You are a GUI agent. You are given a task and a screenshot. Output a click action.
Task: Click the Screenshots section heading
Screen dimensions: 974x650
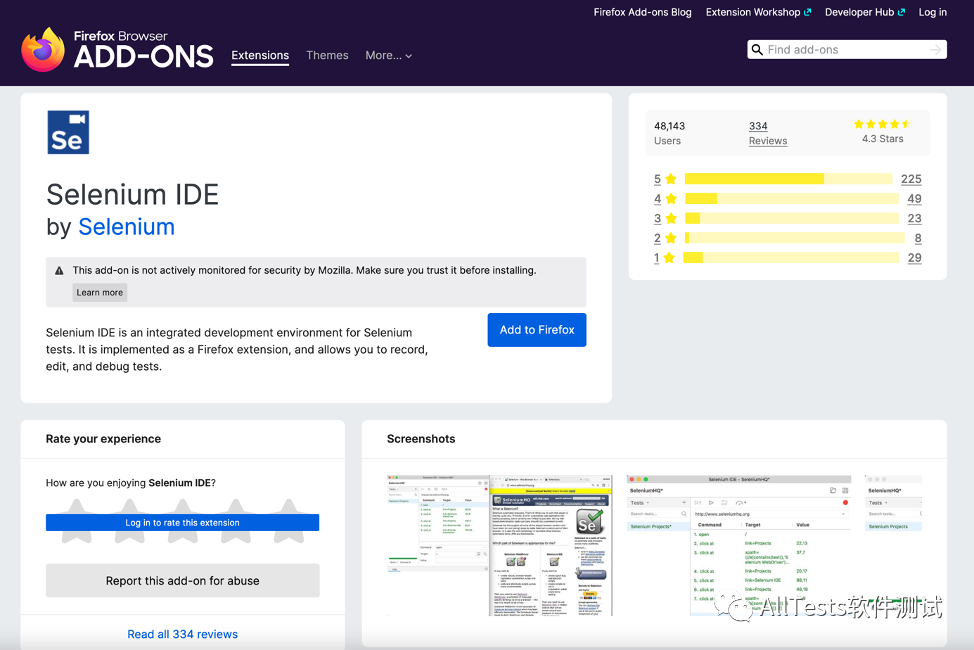(421, 439)
